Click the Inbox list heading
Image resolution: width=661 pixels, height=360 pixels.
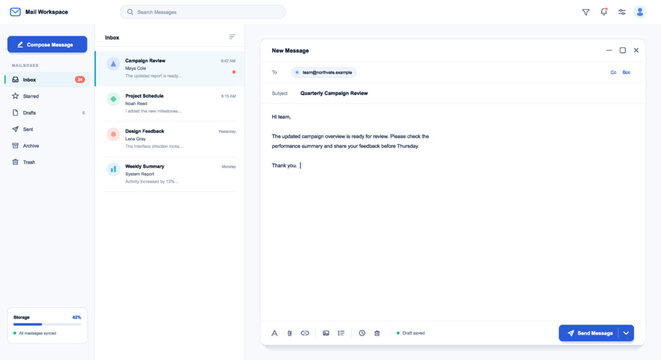[112, 38]
